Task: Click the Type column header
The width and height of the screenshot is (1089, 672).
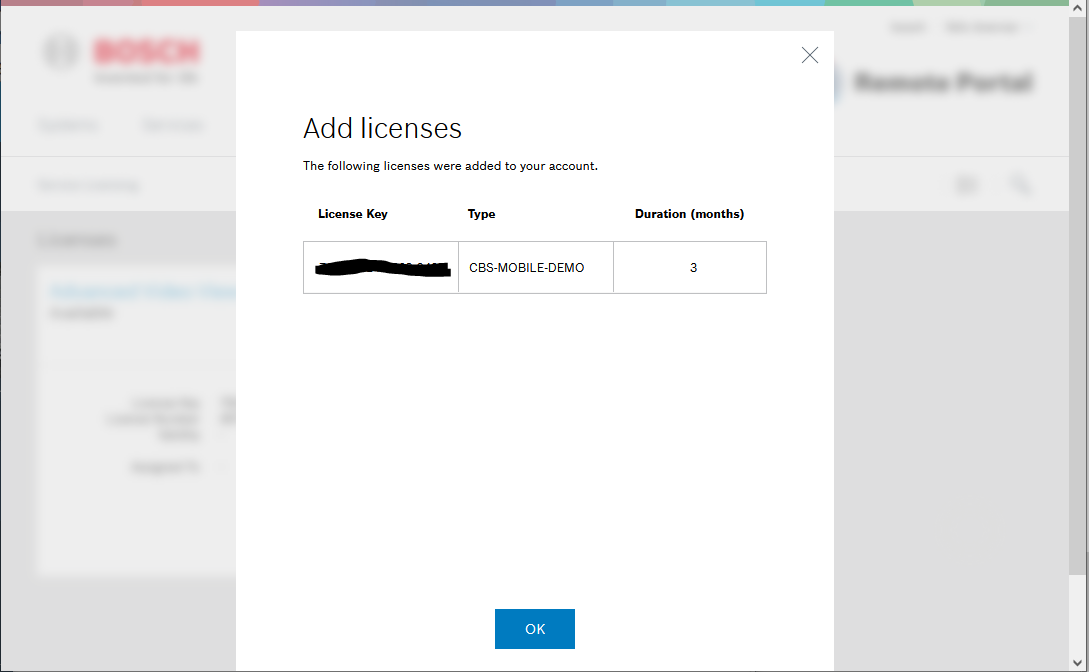Action: click(x=481, y=214)
